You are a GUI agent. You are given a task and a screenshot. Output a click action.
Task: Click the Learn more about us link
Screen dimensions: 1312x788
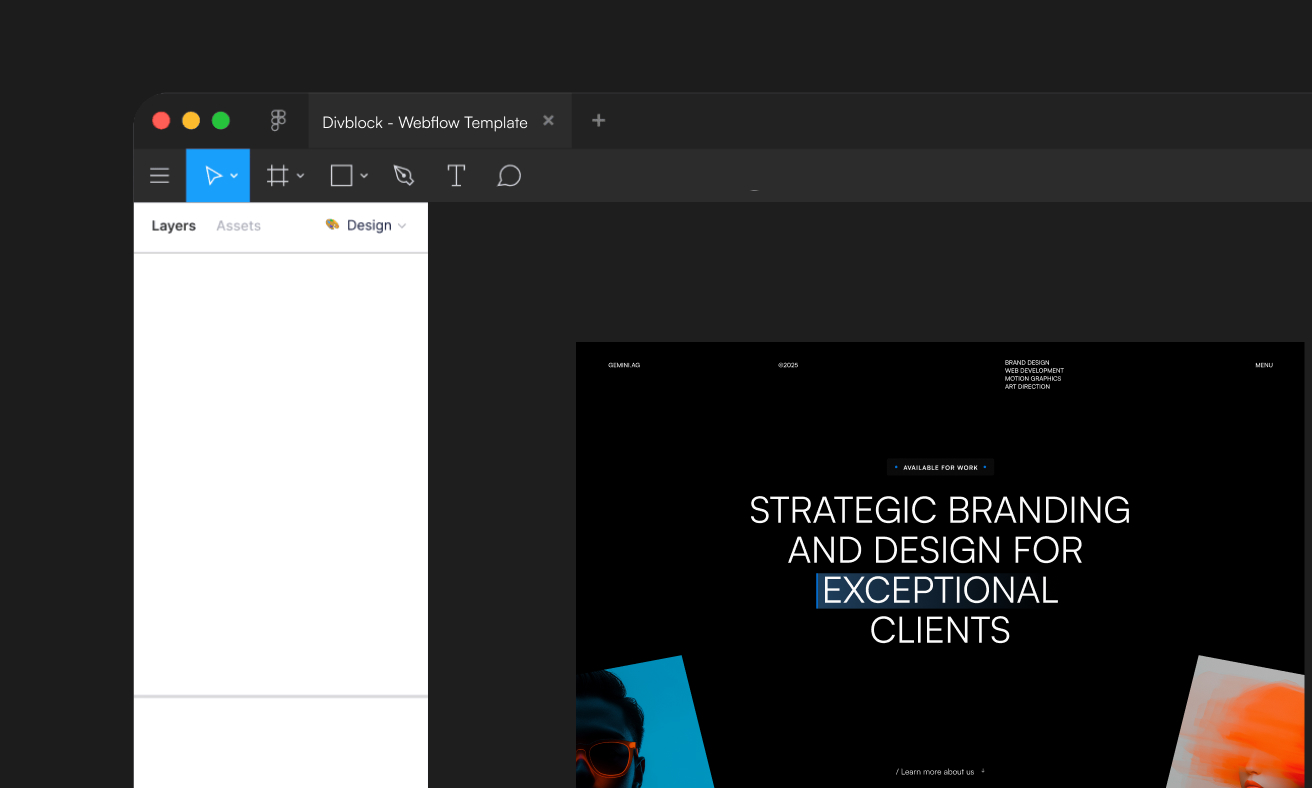coord(938,772)
